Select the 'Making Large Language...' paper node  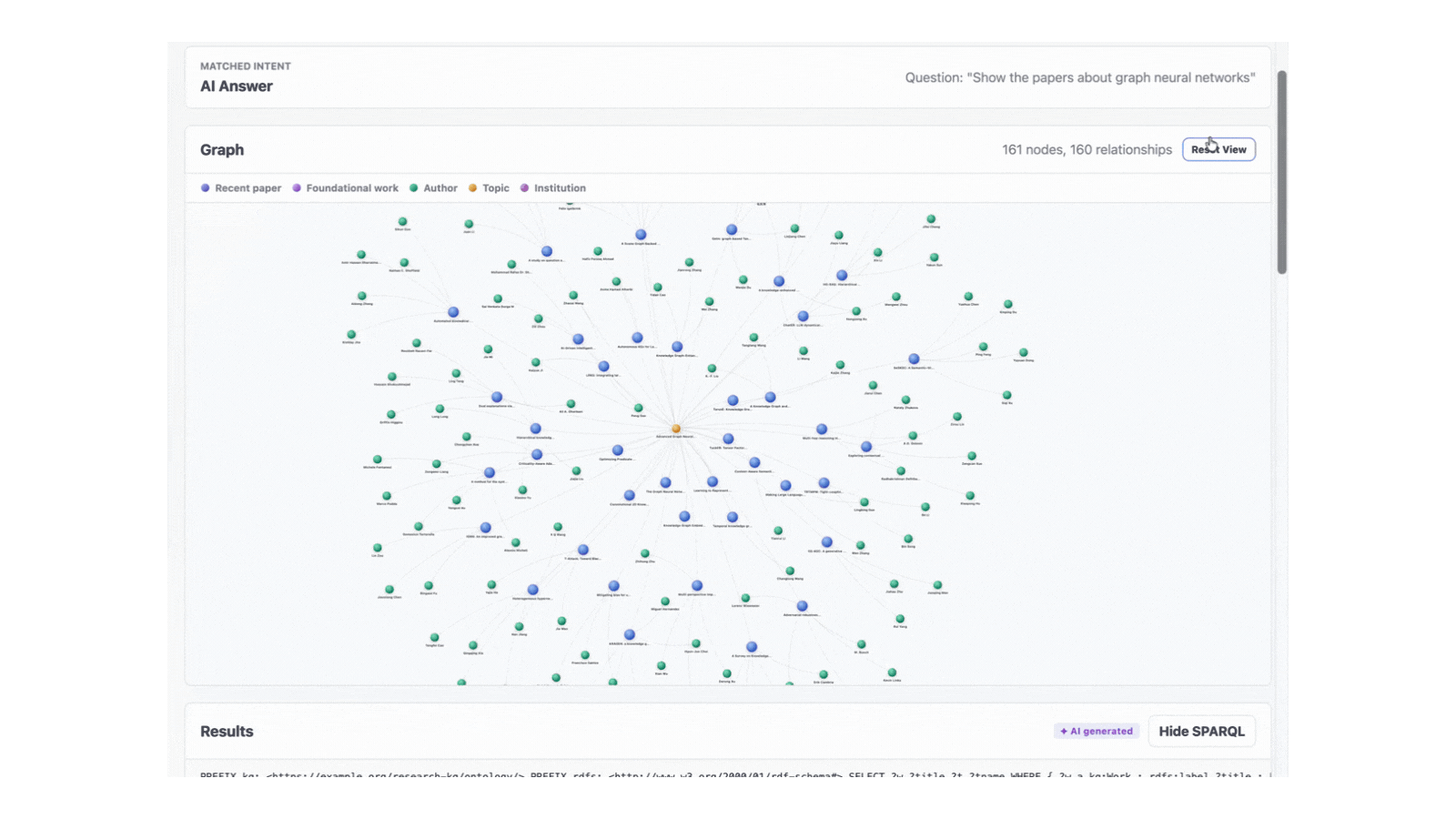(x=785, y=486)
